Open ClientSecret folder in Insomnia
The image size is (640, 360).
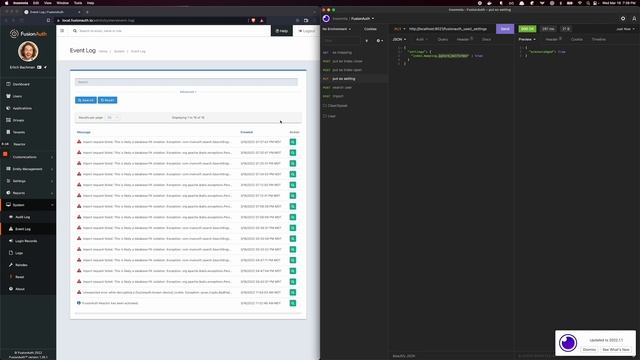(x=354, y=106)
